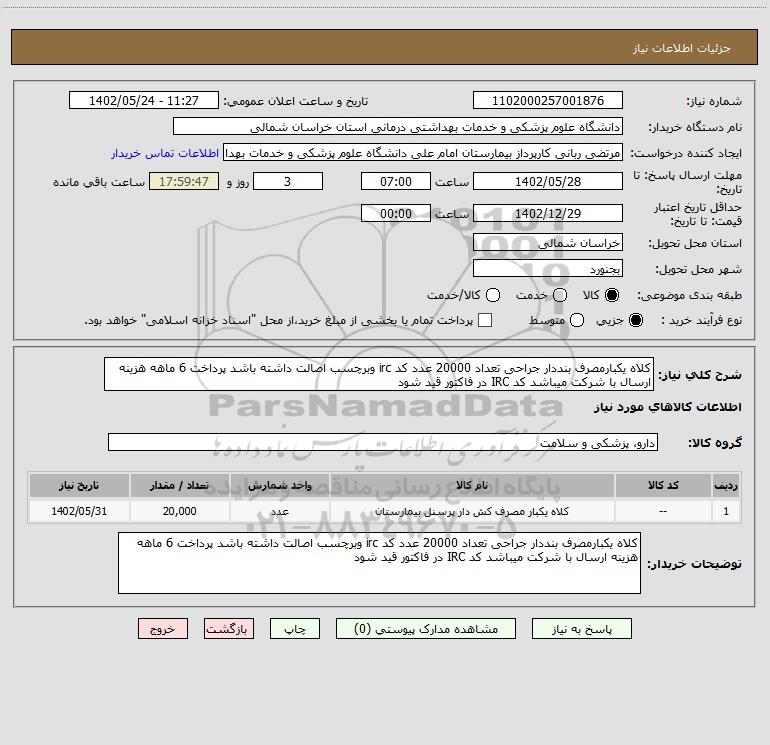
Task: Click the remaining days field 3
Action: click(288, 181)
